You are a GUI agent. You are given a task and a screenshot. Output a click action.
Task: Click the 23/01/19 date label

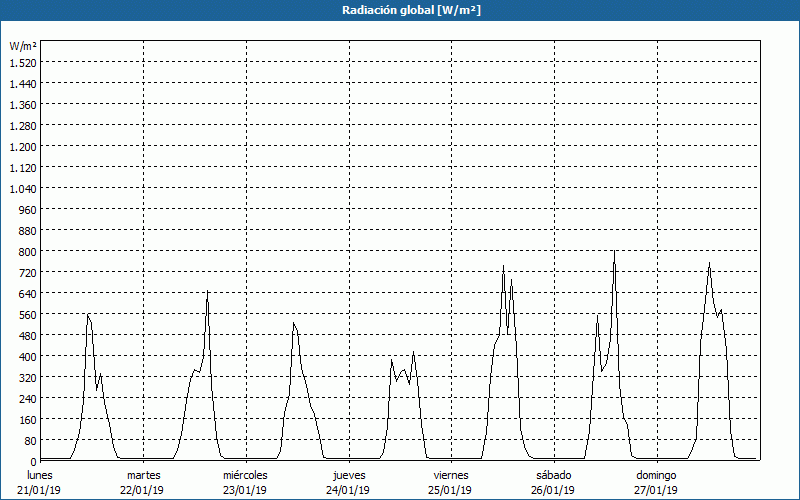245,490
